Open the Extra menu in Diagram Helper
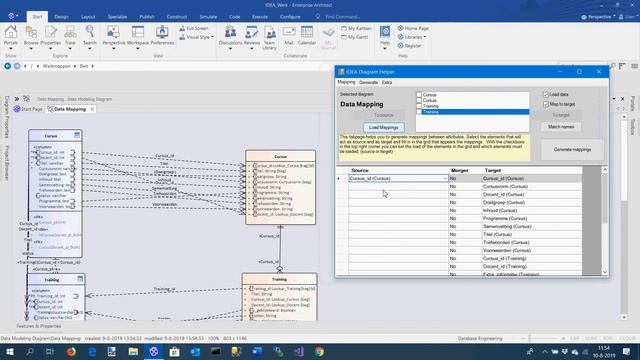The width and height of the screenshot is (640, 360). click(x=387, y=82)
